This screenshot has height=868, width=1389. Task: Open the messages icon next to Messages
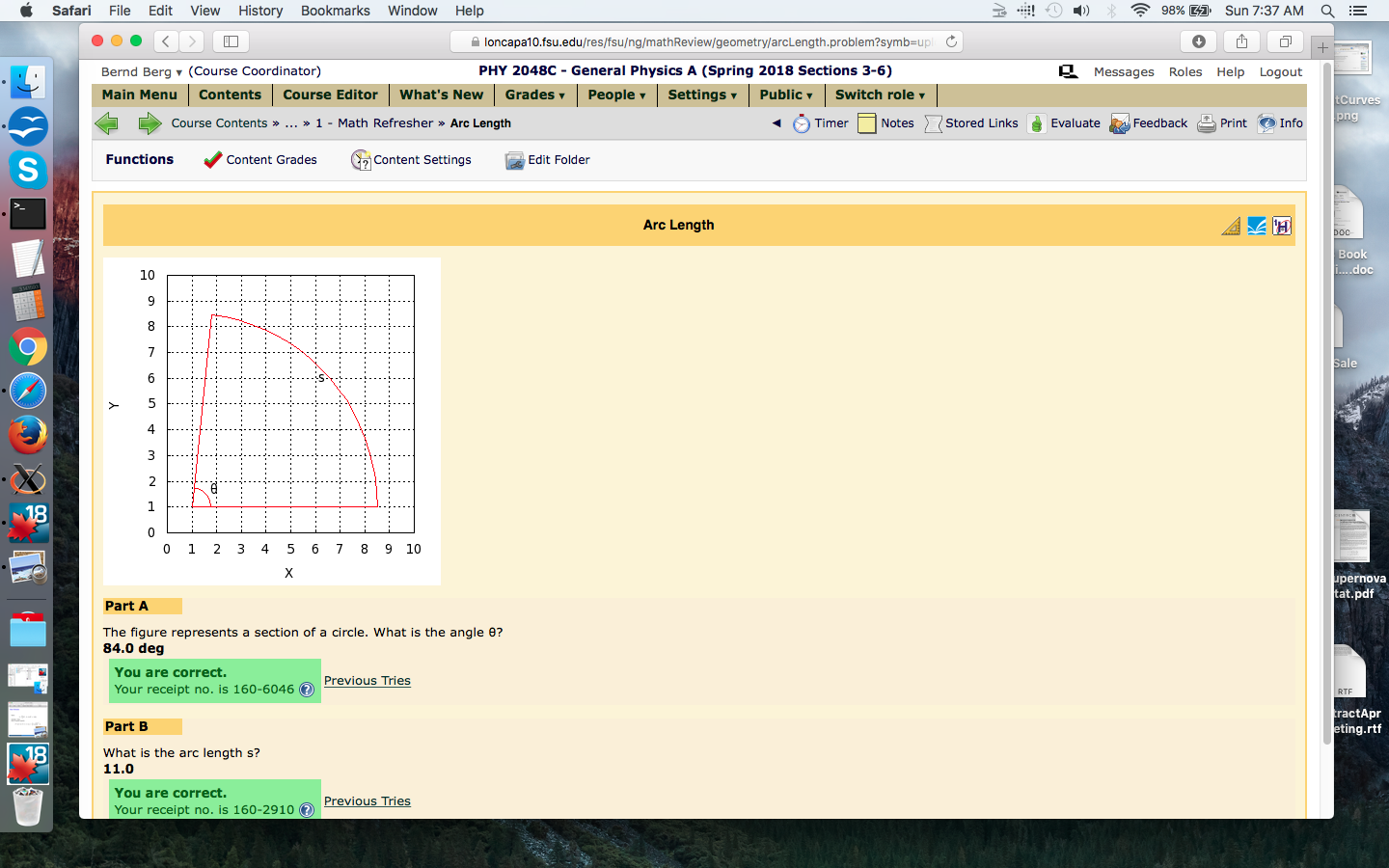click(1068, 71)
